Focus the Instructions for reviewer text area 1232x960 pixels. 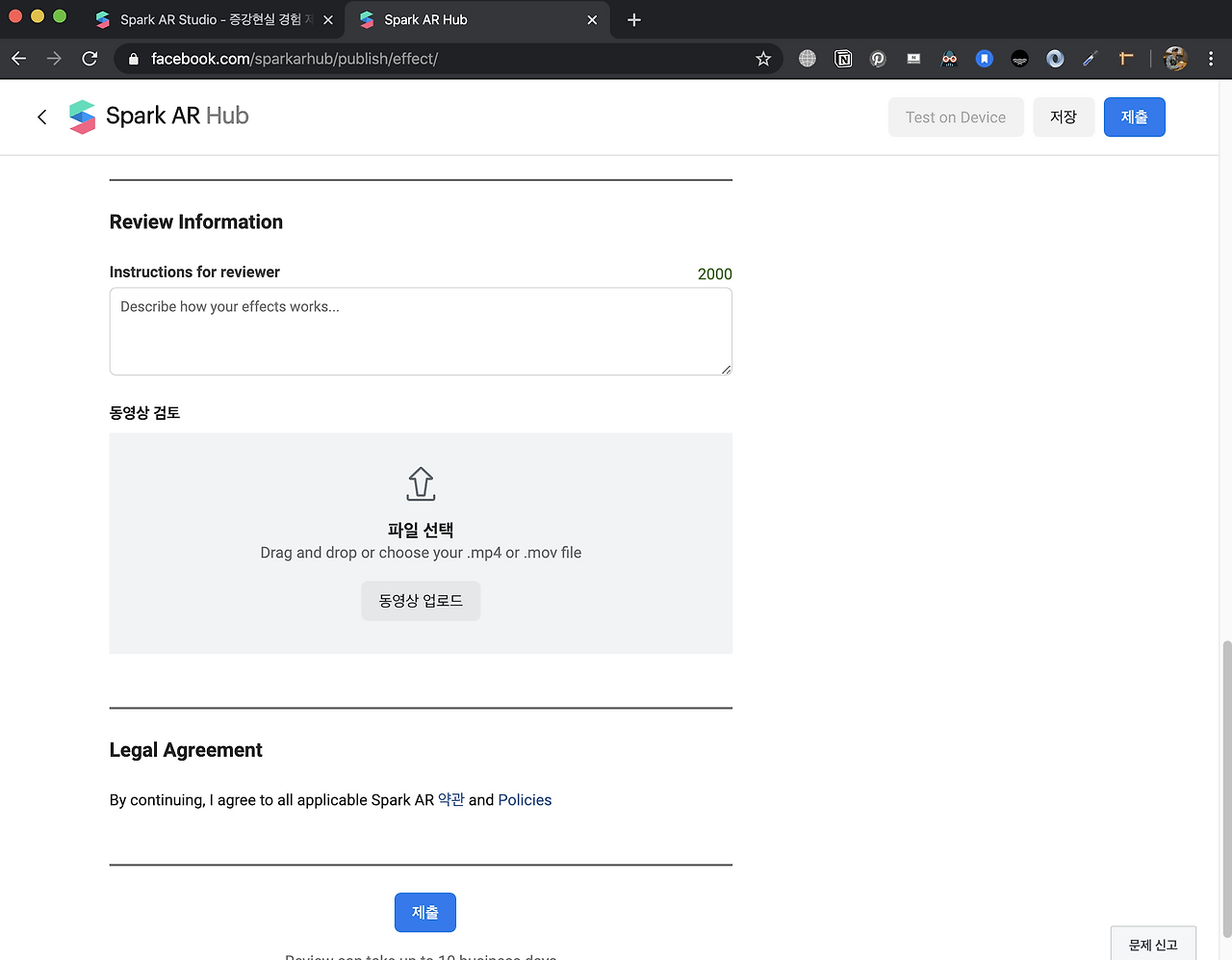(421, 331)
